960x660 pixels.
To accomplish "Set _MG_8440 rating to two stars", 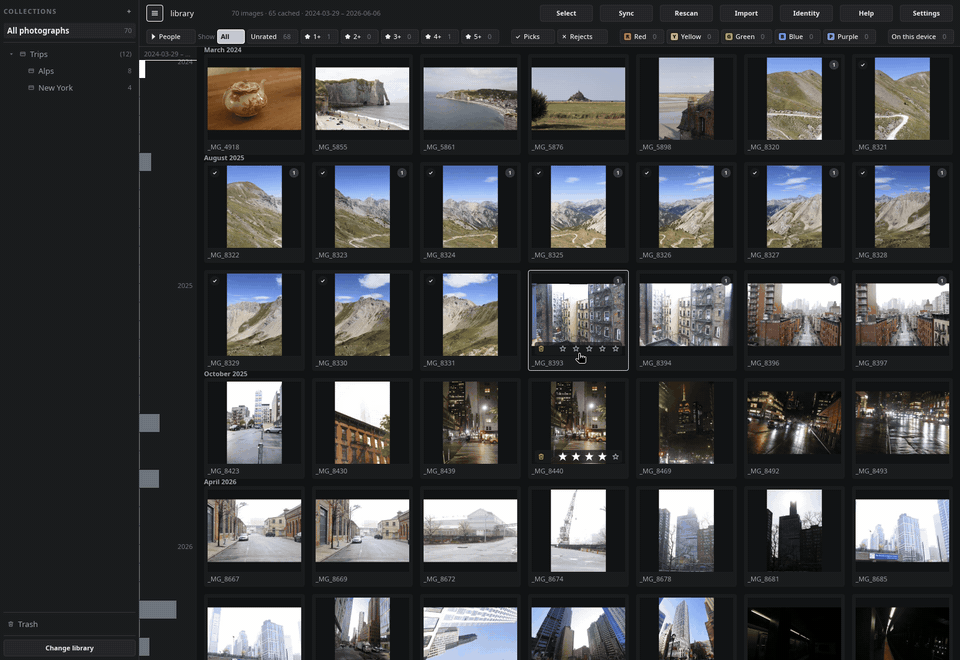I will 576,457.
